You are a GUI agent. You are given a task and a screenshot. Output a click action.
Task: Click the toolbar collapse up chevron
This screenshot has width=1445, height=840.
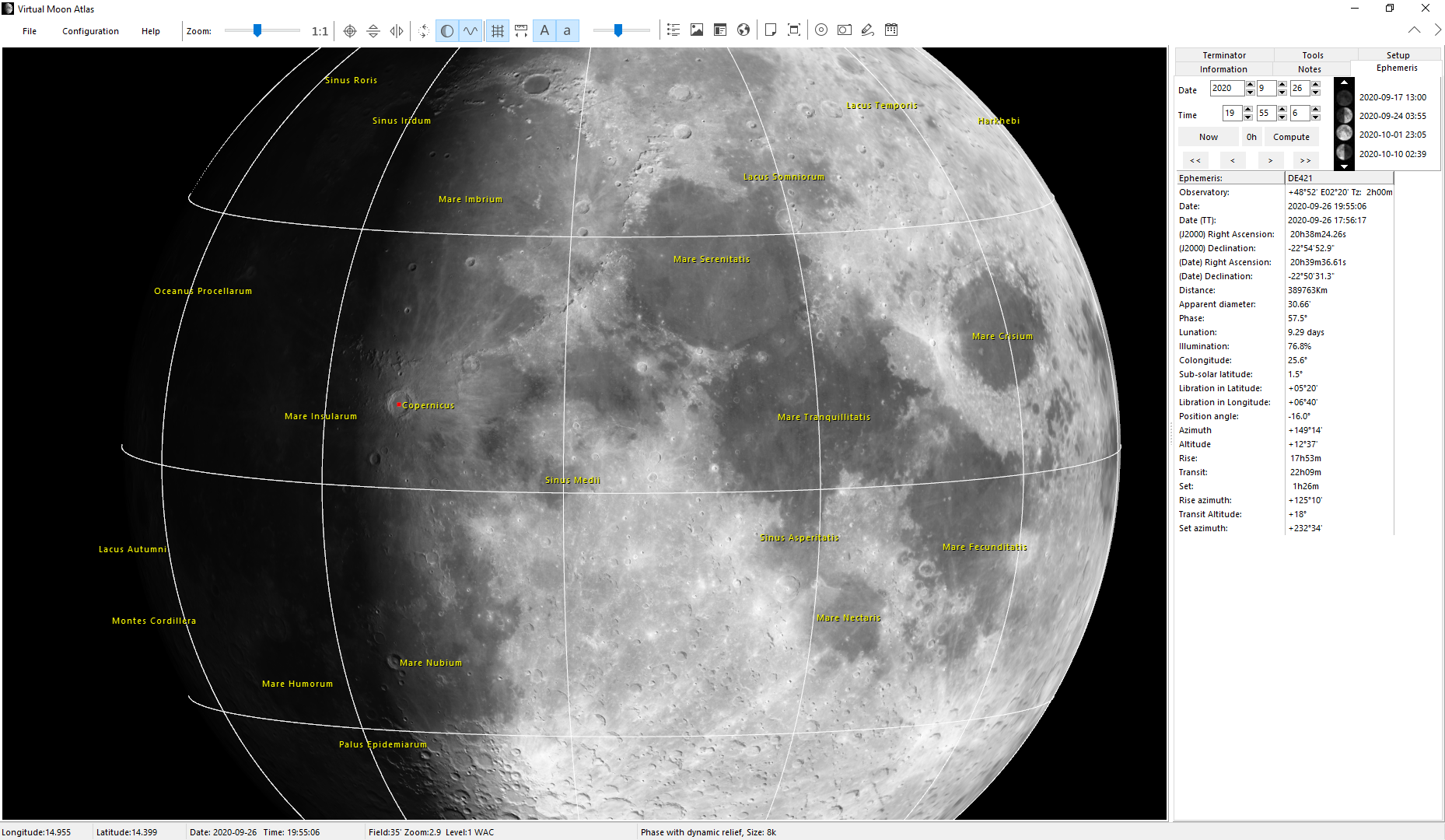[1414, 30]
